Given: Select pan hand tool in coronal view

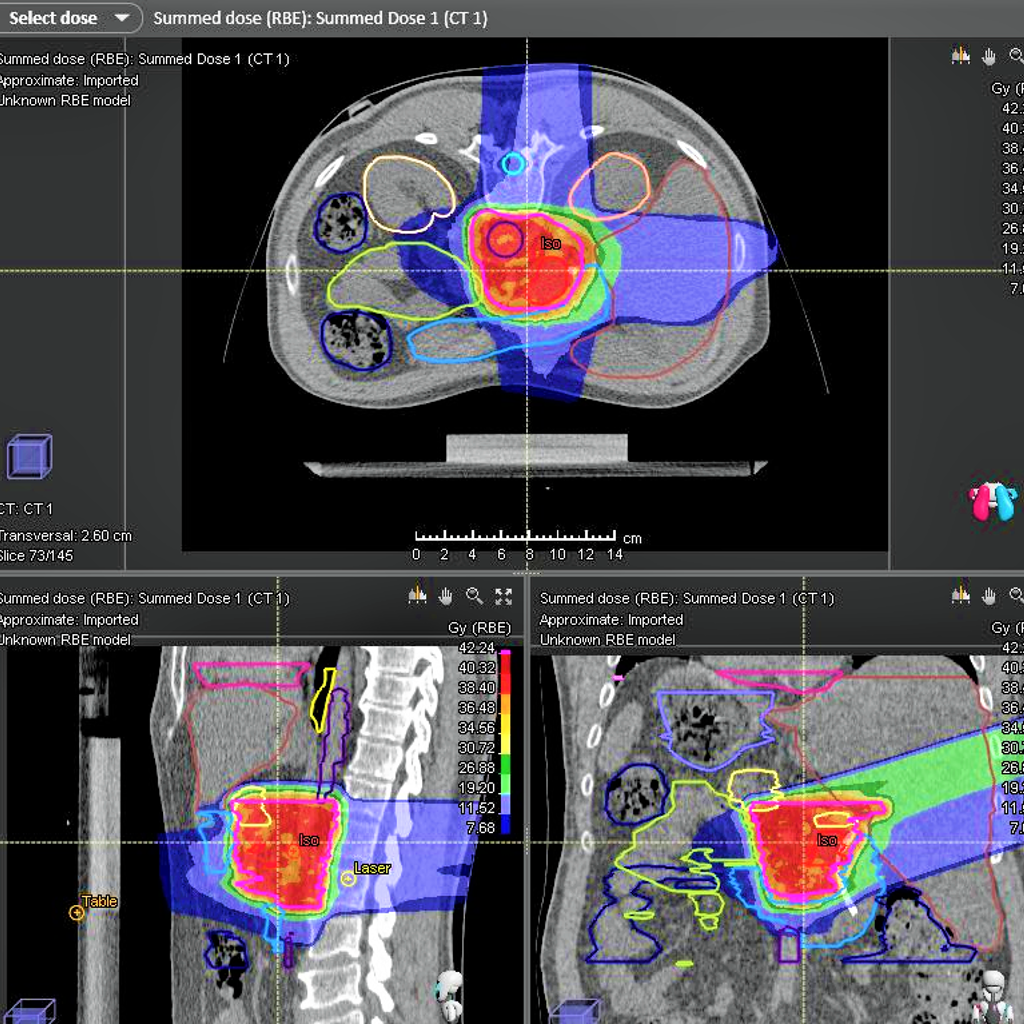Looking at the screenshot, I should (990, 596).
